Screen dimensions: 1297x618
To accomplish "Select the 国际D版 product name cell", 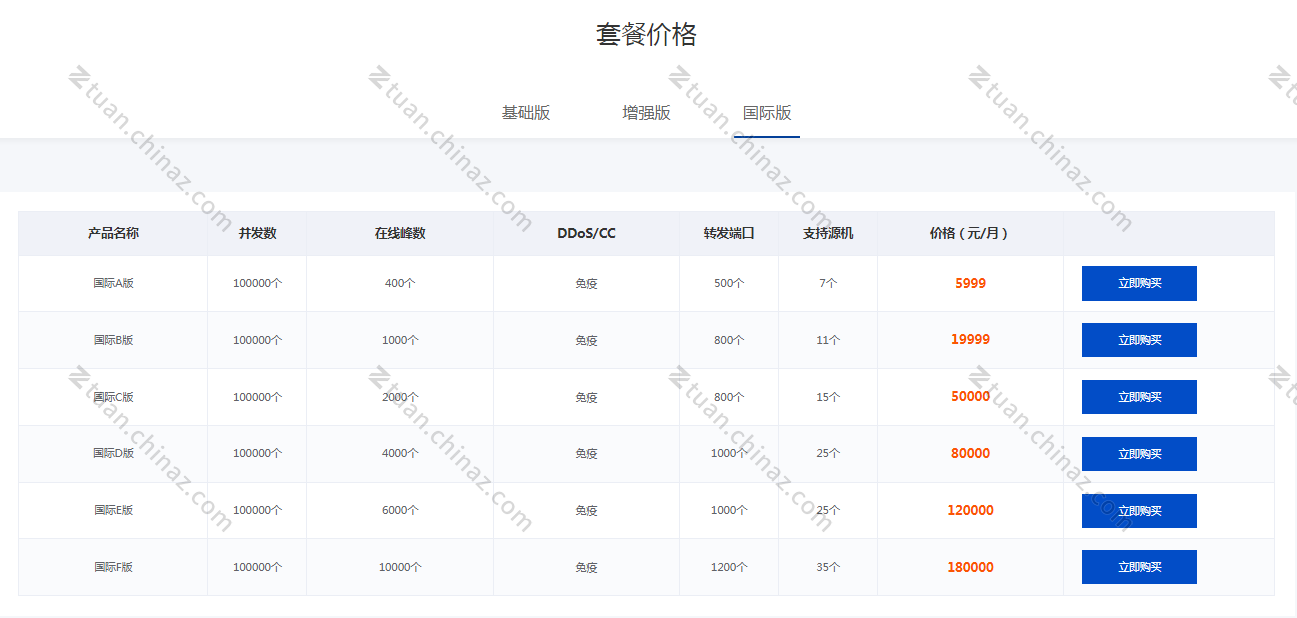I will coord(113,453).
